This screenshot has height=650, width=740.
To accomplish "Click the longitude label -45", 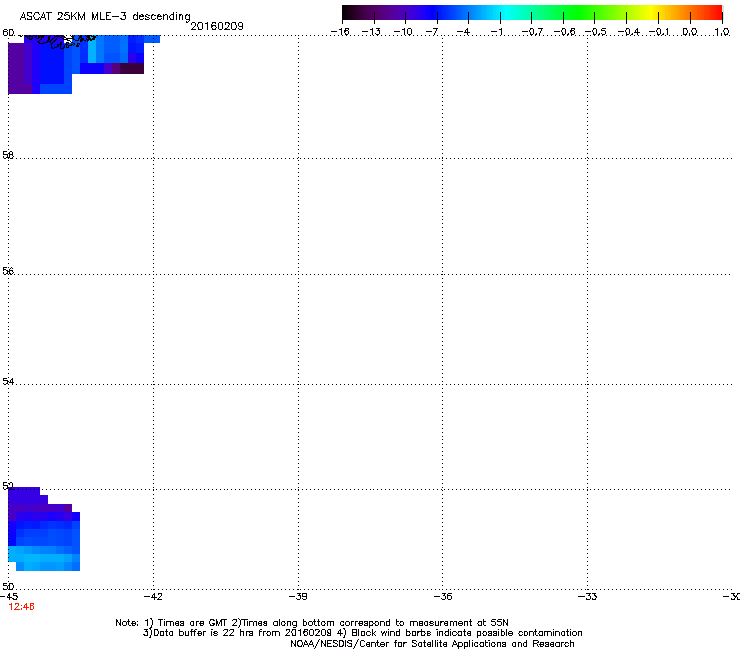I will (x=8, y=597).
